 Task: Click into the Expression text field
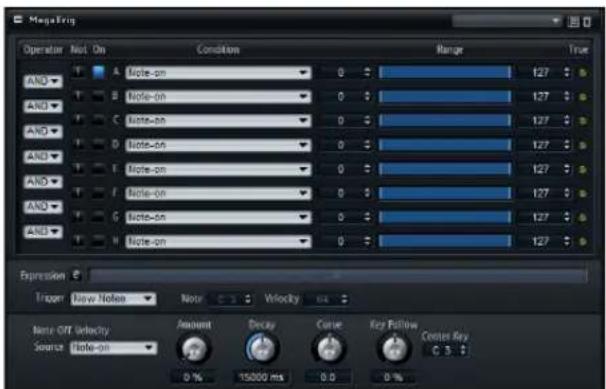tap(338, 275)
